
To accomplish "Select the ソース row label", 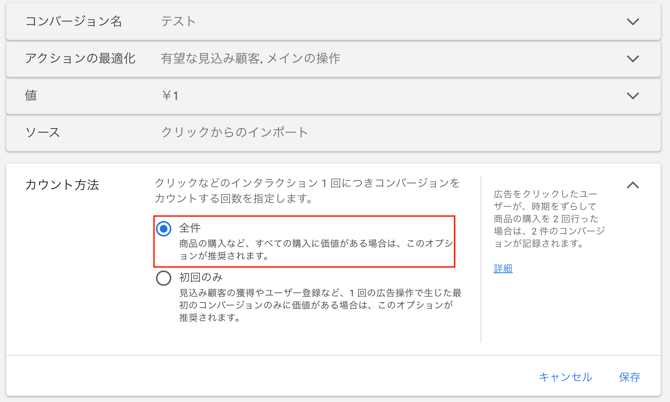I will click(x=43, y=132).
